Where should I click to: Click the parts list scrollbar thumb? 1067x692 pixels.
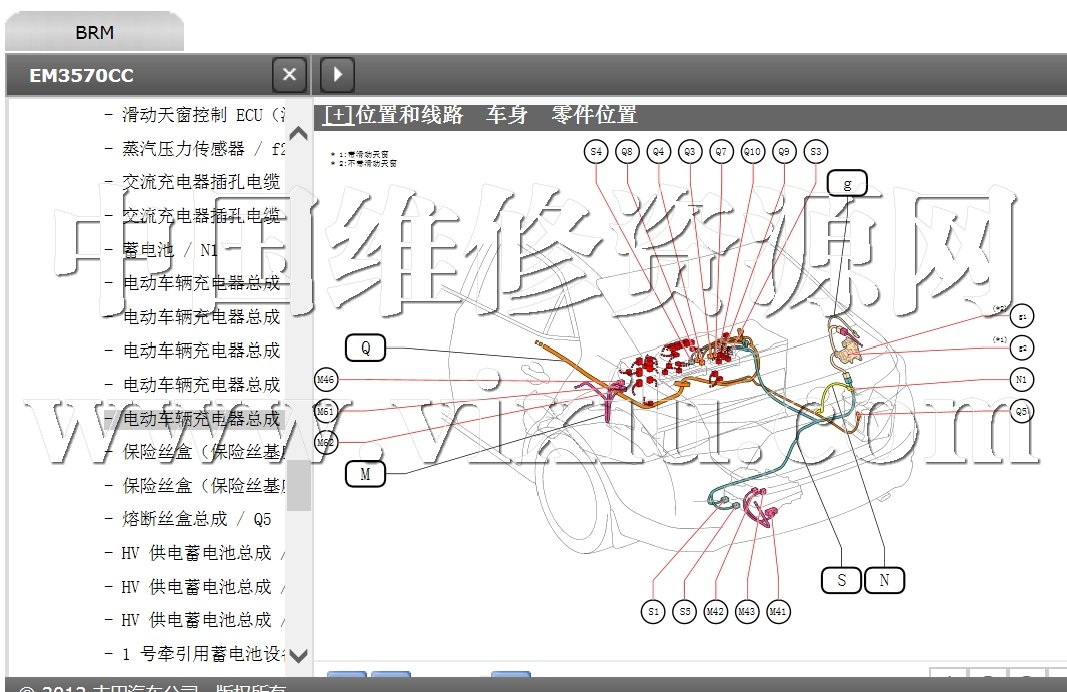tap(298, 485)
